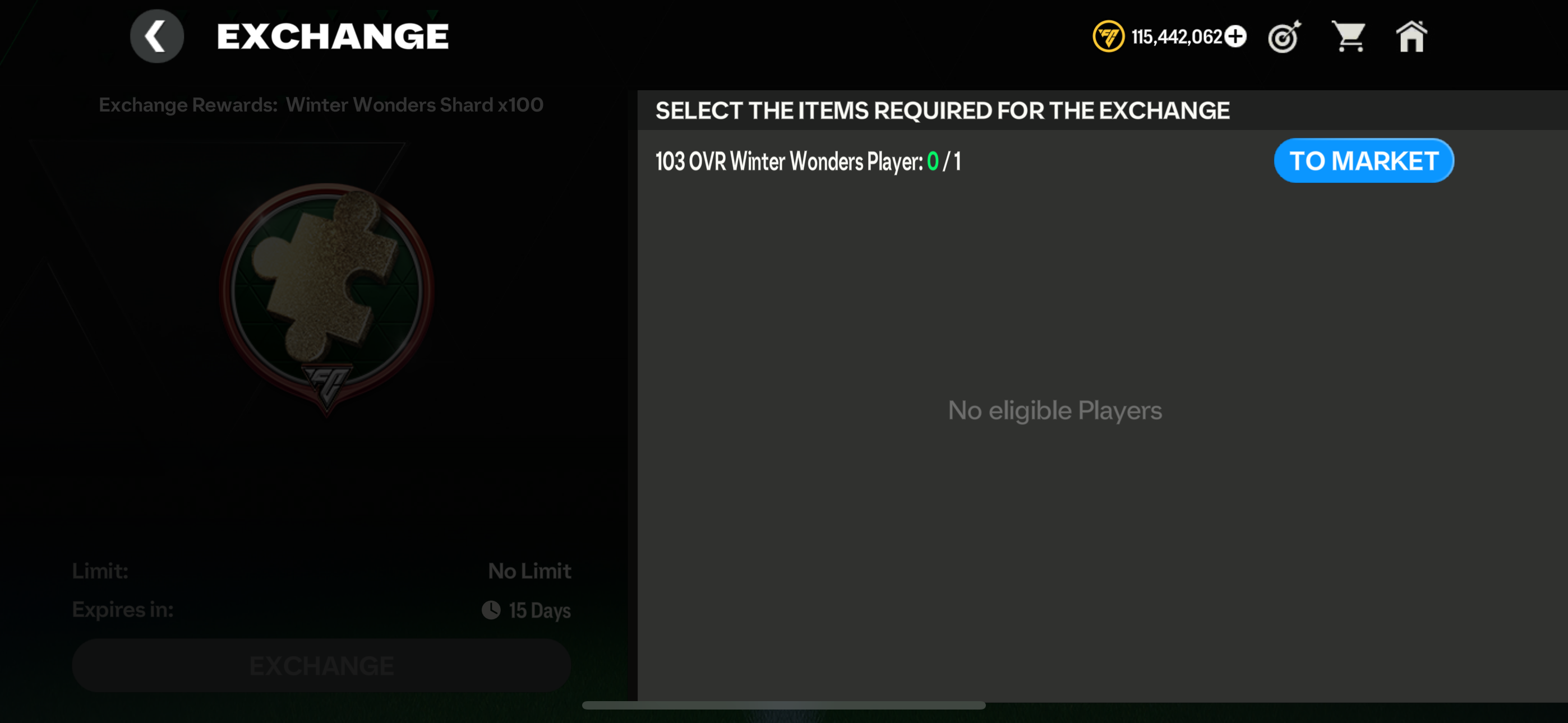Select the 103 OVR Winter Wonders Player requirement
Viewport: 1568px width, 723px height.
(x=807, y=162)
